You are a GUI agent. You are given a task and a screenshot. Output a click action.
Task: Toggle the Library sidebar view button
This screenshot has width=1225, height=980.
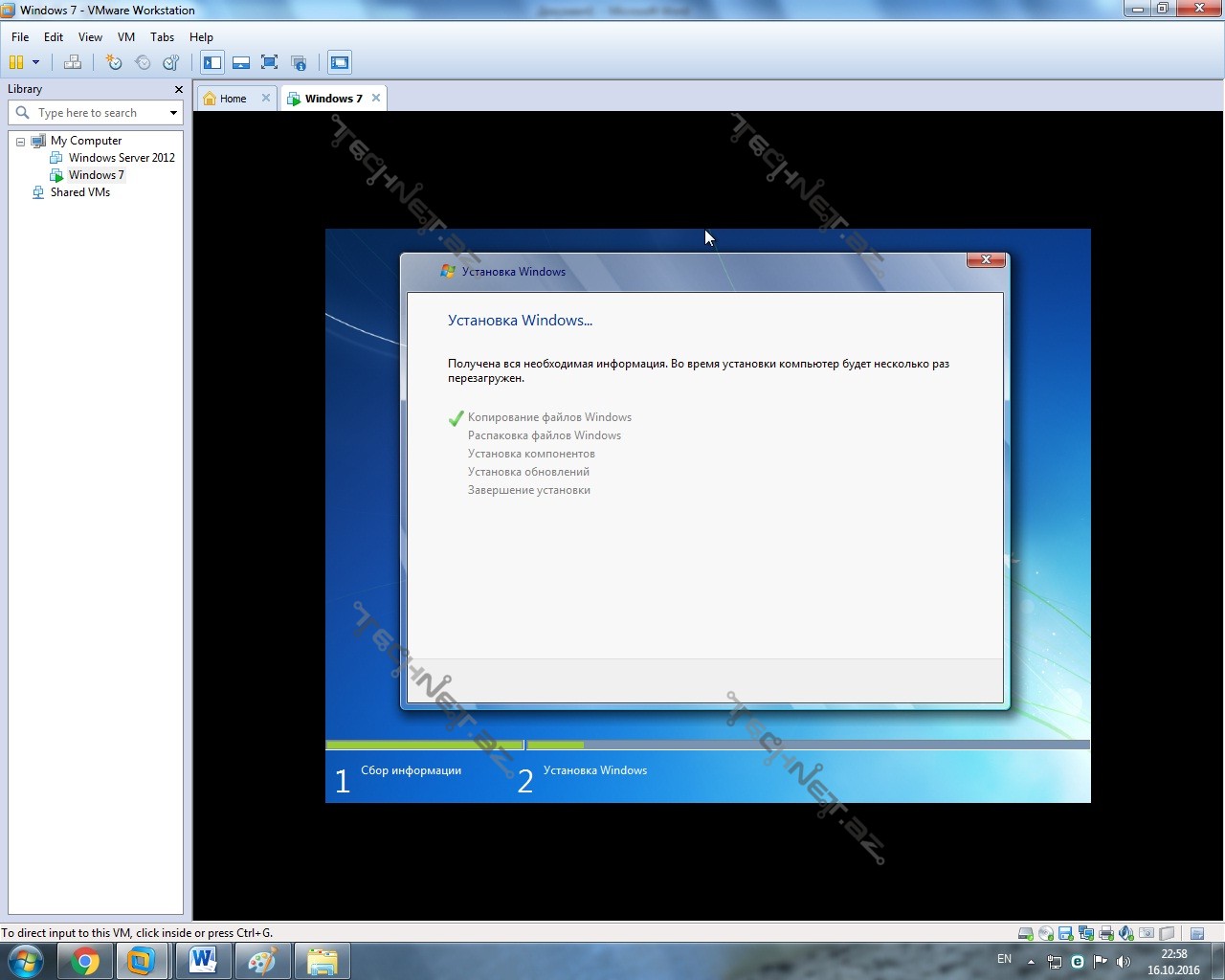pos(212,62)
